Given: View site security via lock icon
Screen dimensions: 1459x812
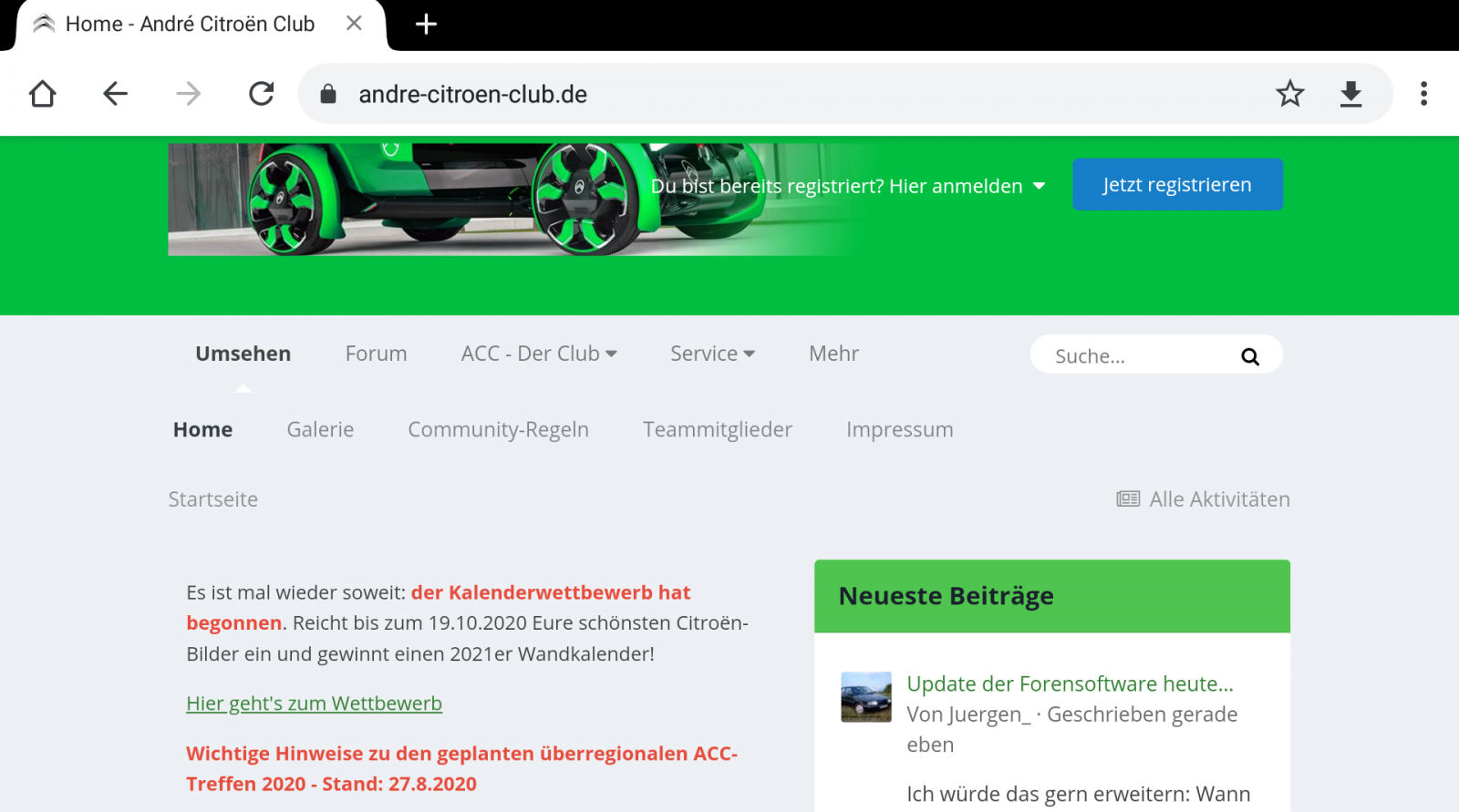Looking at the screenshot, I should 328,94.
